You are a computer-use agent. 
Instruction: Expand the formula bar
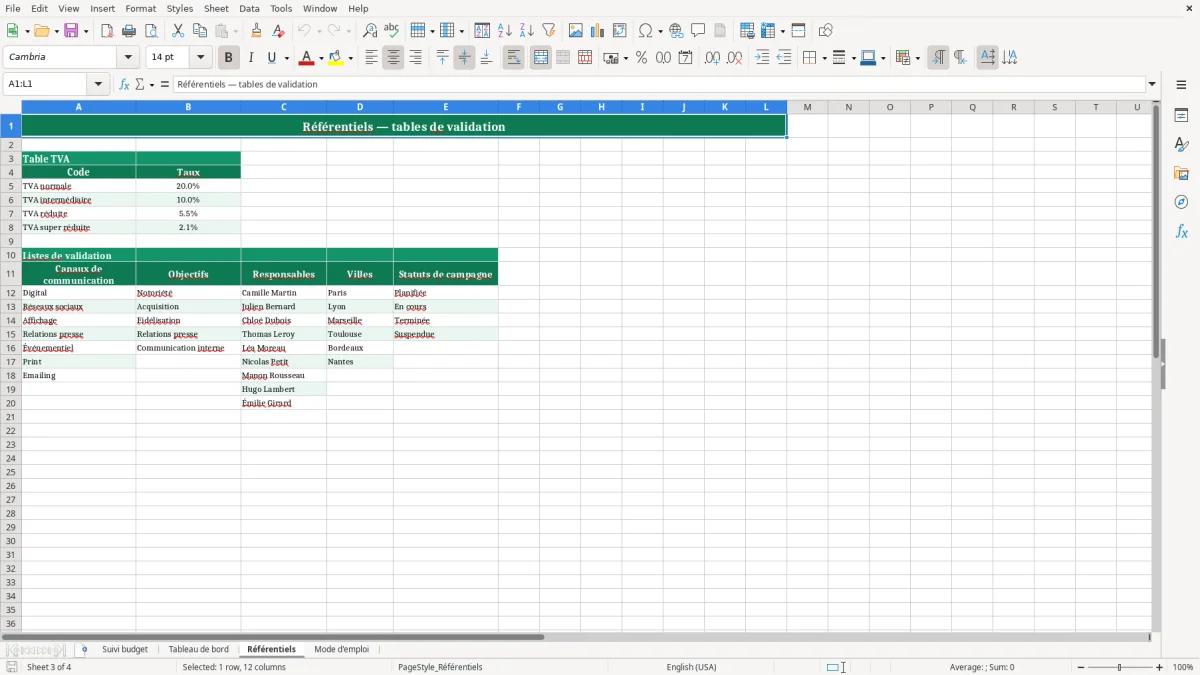(1152, 85)
